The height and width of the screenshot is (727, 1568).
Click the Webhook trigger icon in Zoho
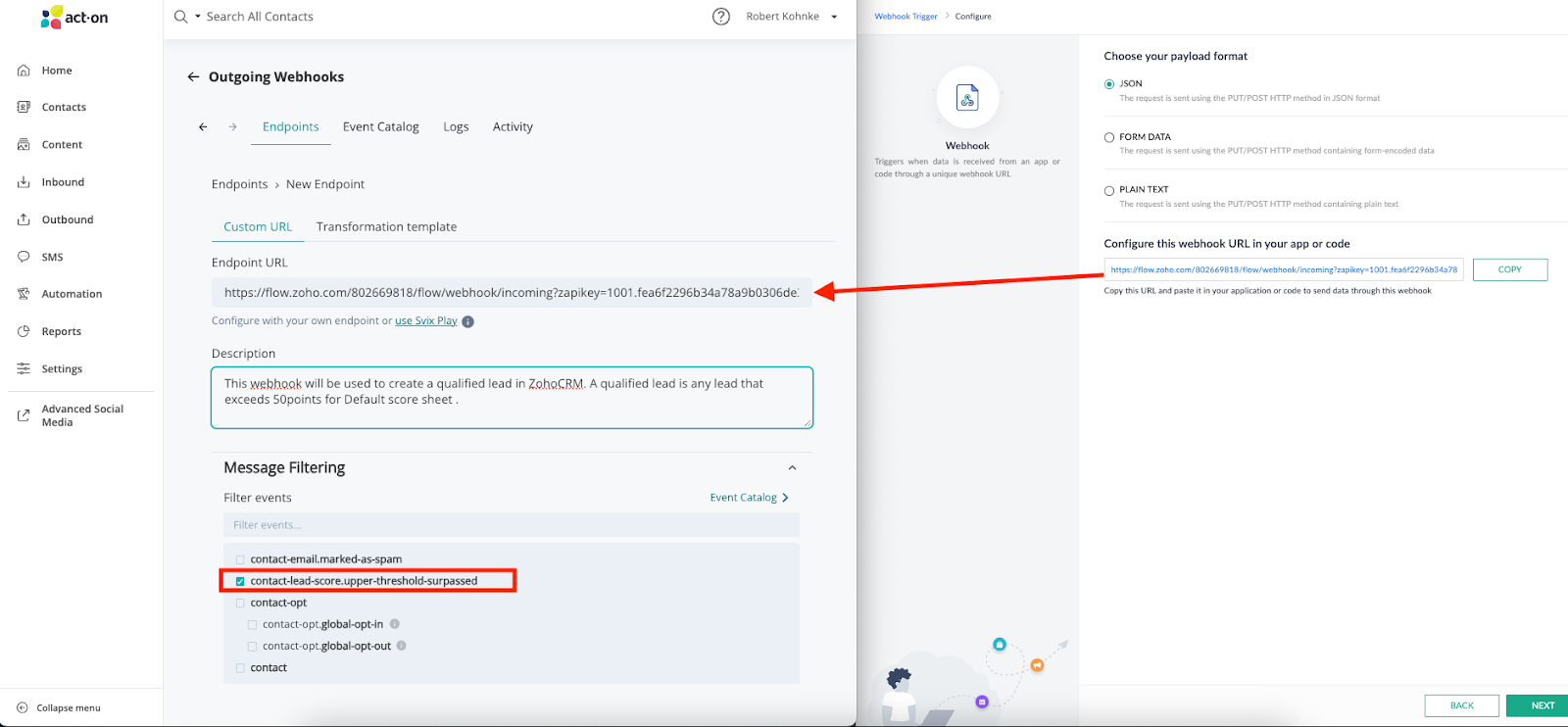pos(967,98)
